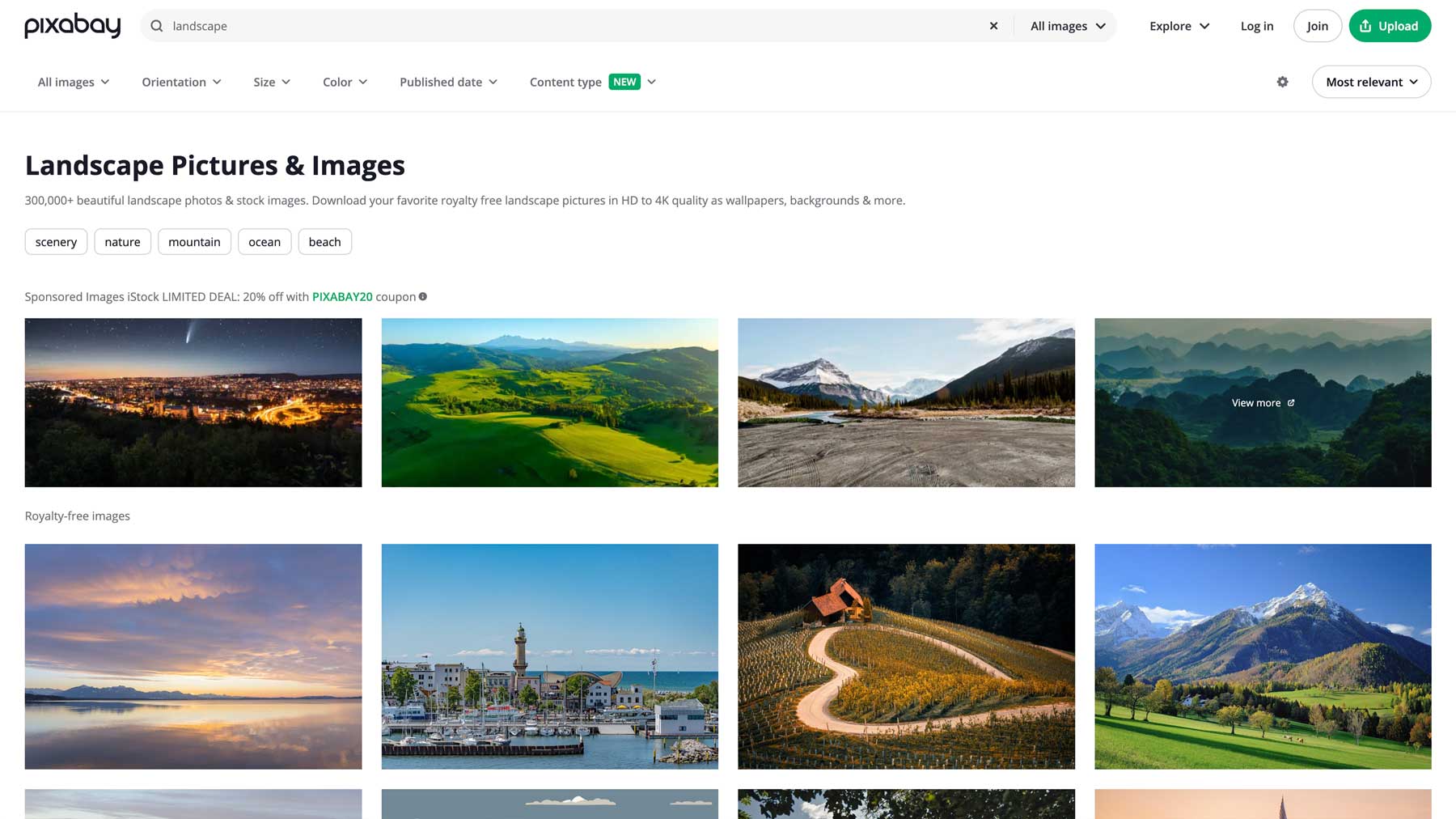Viewport: 1456px width, 819px height.
Task: Click the NEW badge on Content type
Action: (624, 82)
